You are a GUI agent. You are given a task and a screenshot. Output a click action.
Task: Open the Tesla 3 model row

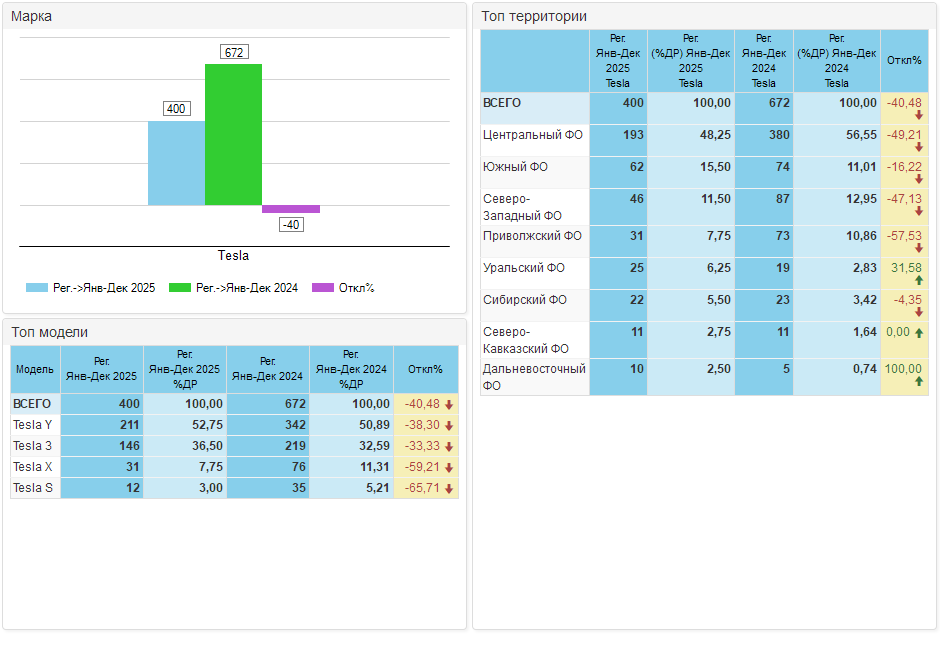coord(33,446)
